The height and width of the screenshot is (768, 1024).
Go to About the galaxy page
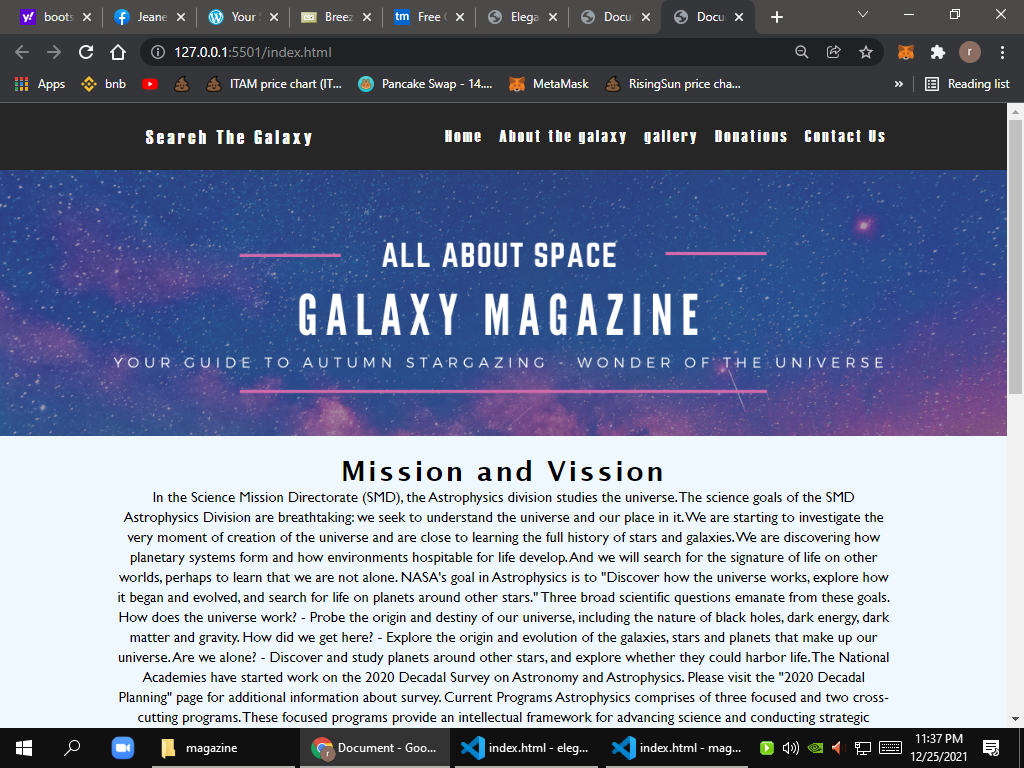tap(563, 136)
